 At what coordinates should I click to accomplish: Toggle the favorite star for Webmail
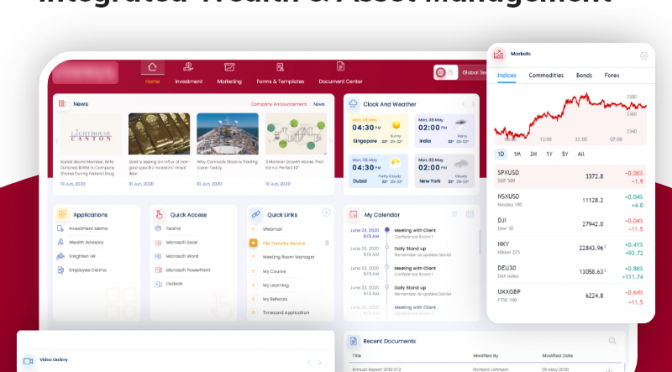point(253,229)
